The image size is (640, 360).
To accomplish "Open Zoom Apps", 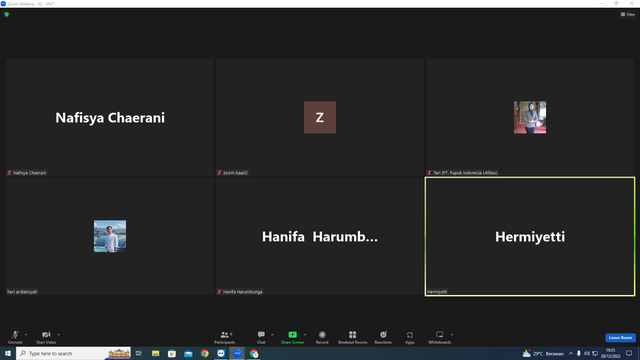I will click(x=410, y=337).
